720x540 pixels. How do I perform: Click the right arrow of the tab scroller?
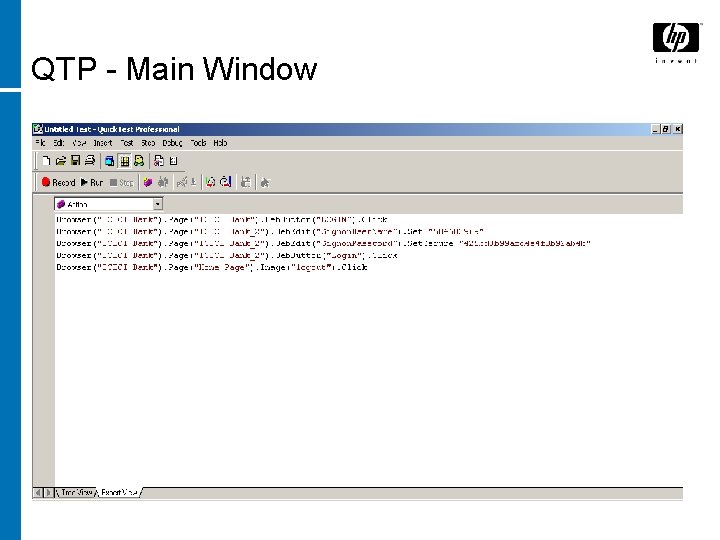49,493
